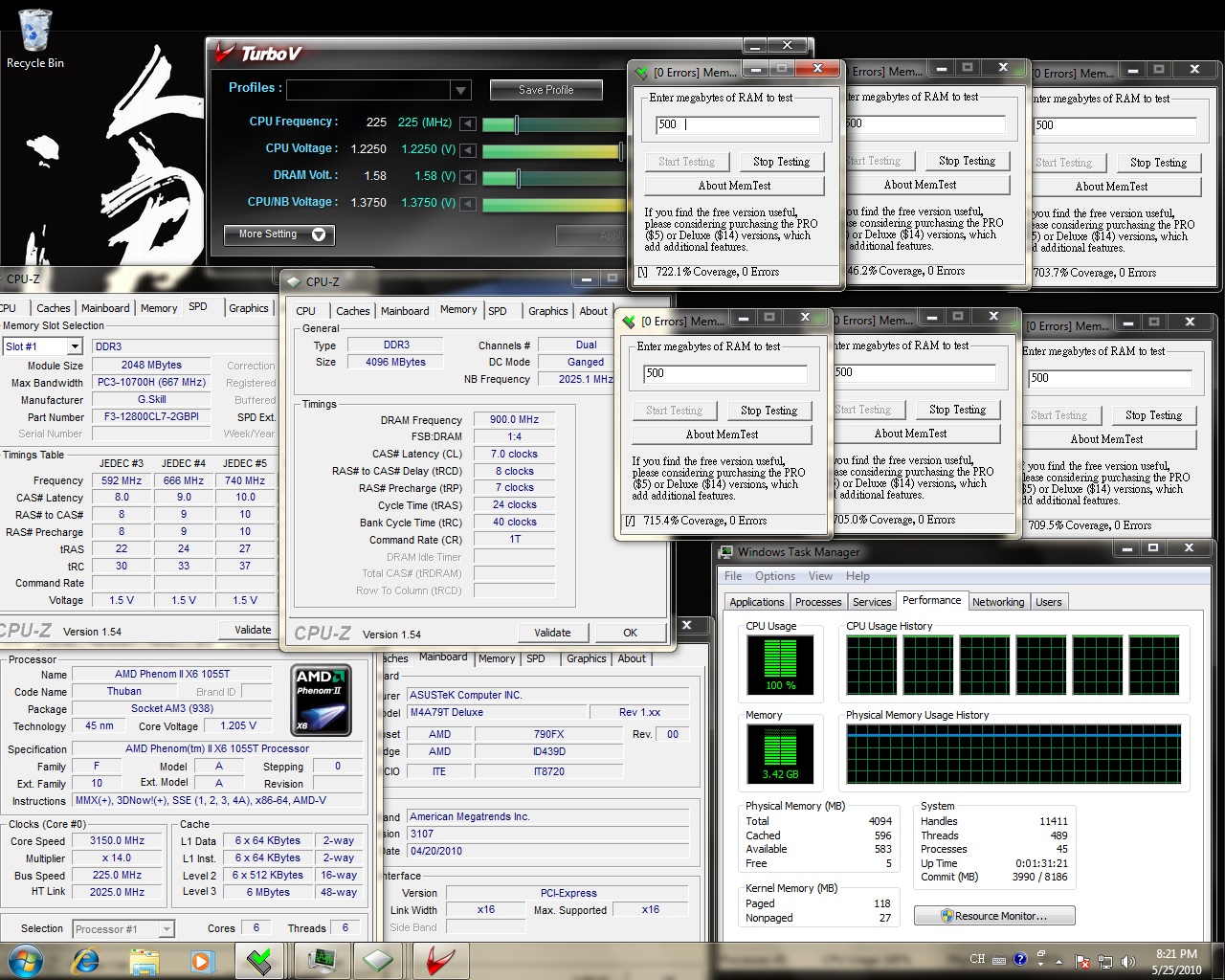Viewport: 1225px width, 980px height.
Task: Click the keyboard icon next to CH in tray
Action: click(x=999, y=960)
